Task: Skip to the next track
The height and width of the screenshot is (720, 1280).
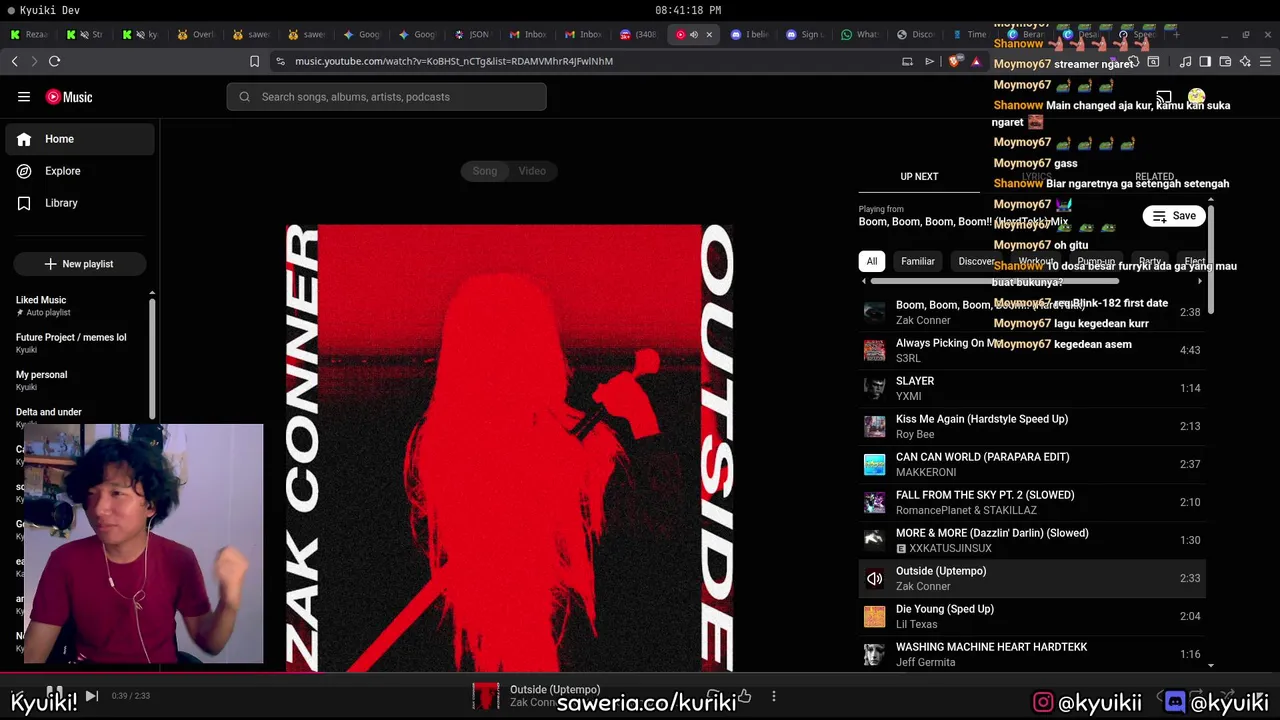Action: point(91,696)
